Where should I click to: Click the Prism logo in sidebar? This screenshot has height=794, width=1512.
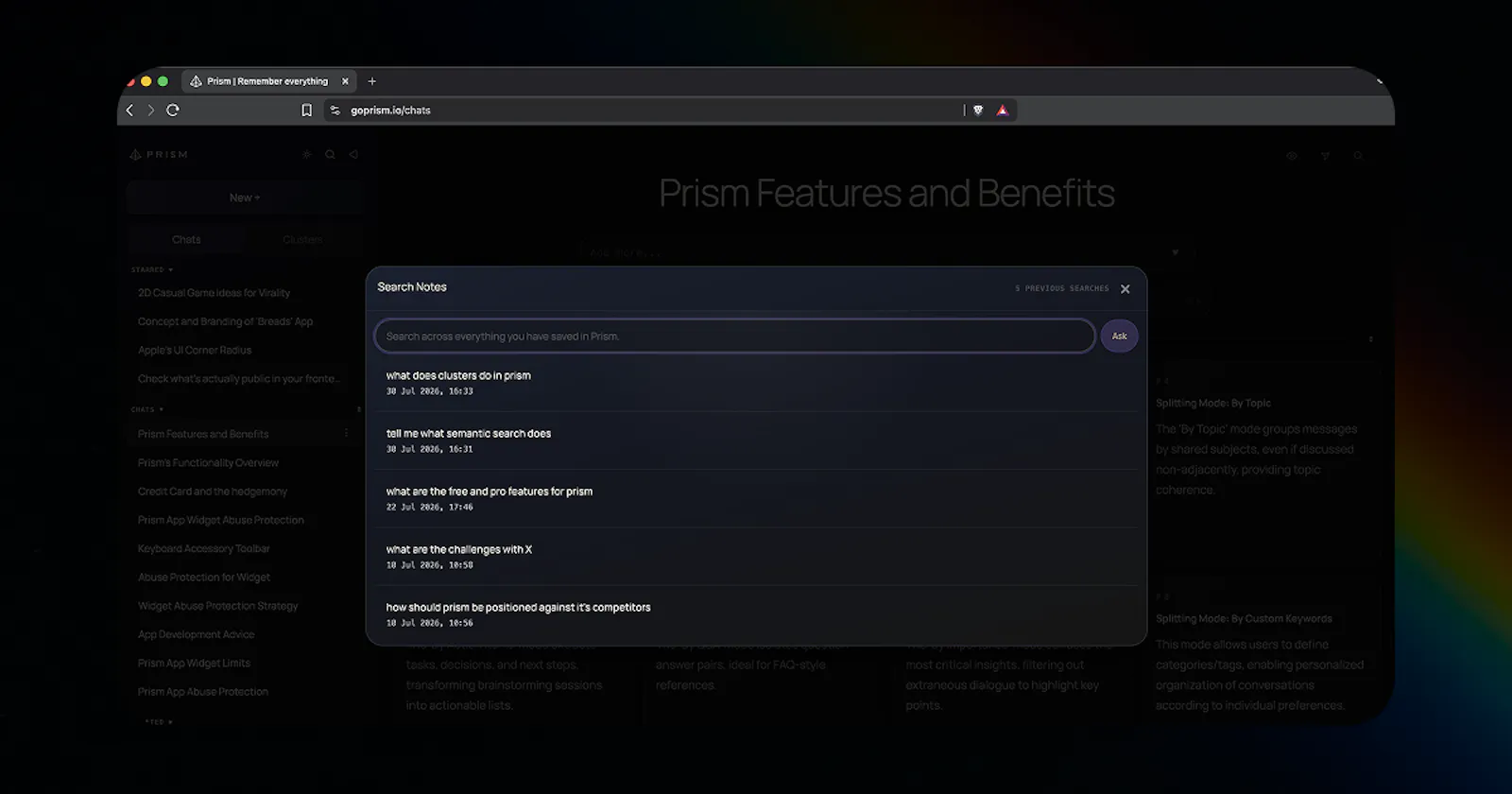pos(159,154)
